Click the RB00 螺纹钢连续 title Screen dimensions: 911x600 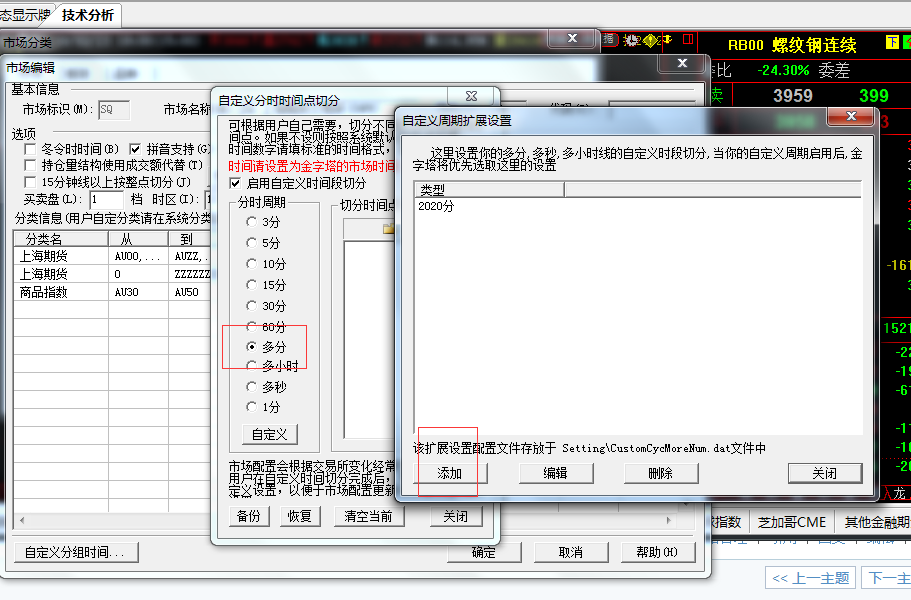792,45
